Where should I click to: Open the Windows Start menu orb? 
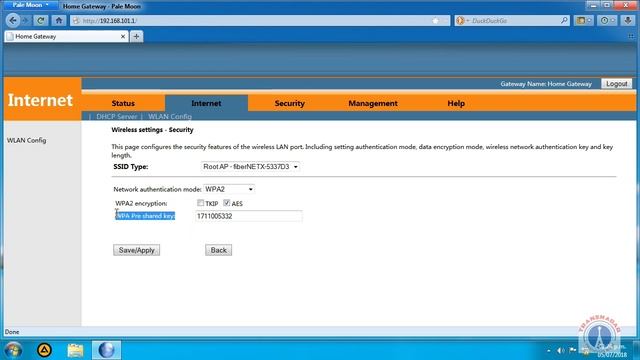click(13, 350)
